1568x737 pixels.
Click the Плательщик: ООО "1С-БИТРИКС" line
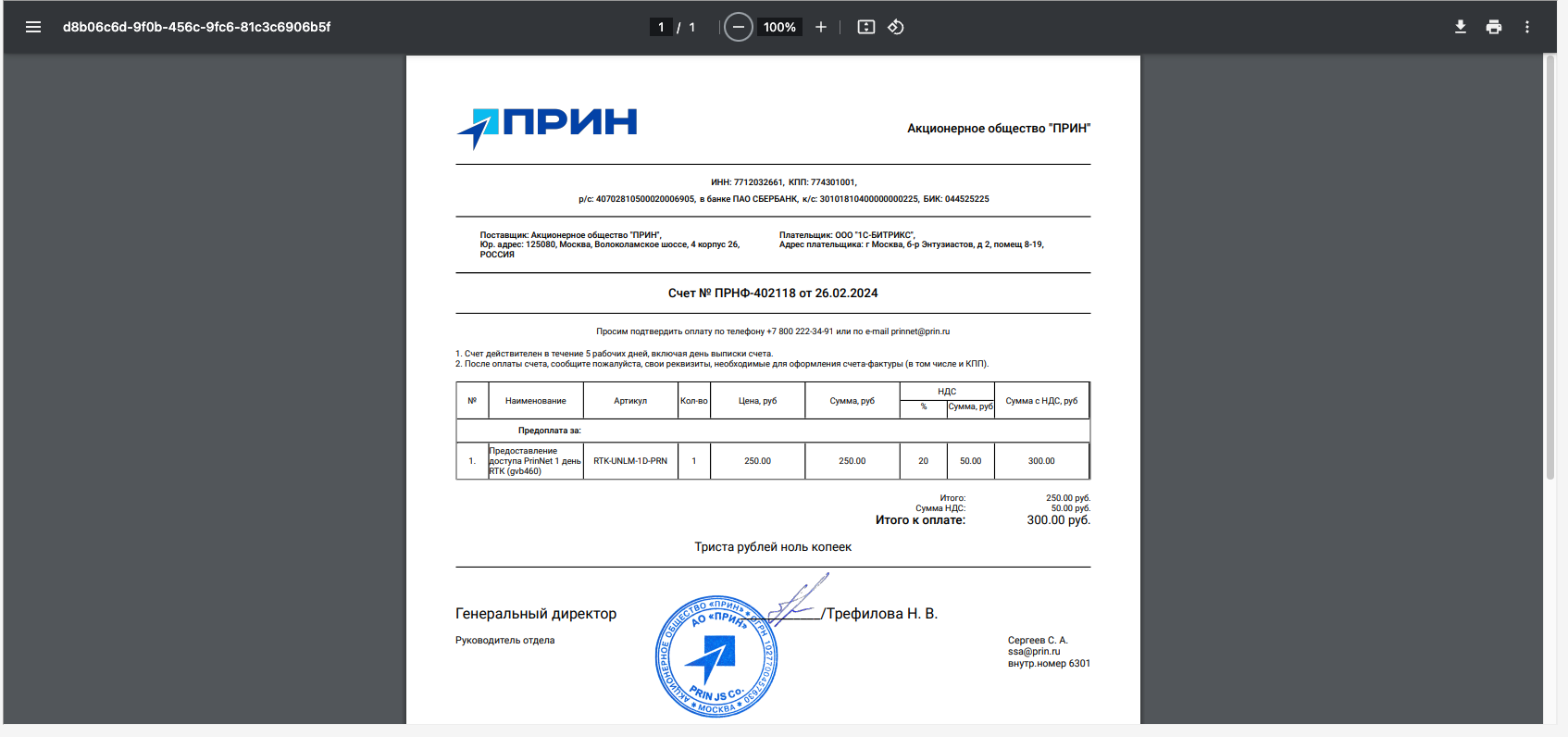click(847, 235)
